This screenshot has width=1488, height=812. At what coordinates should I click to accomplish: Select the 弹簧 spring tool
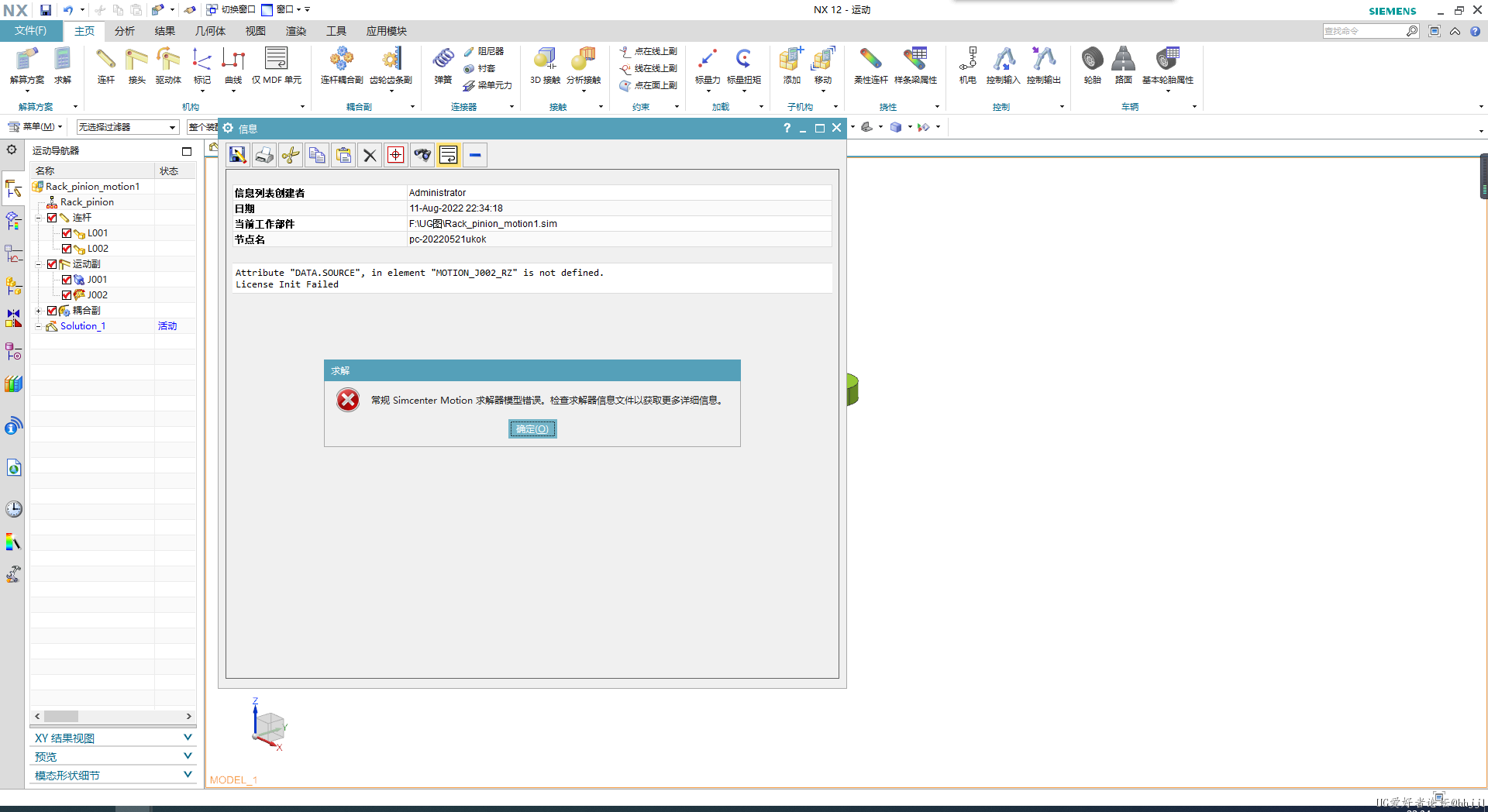[443, 65]
